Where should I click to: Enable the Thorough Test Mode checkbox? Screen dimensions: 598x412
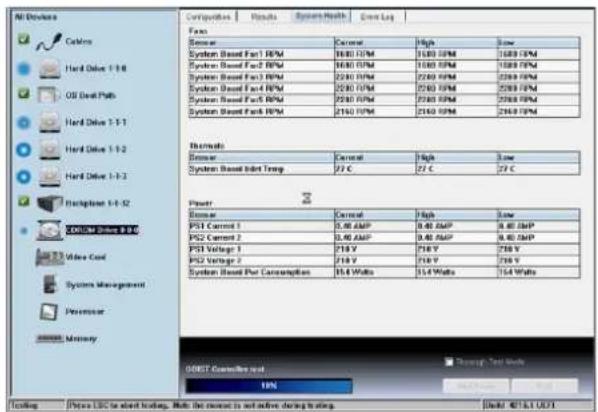(449, 362)
